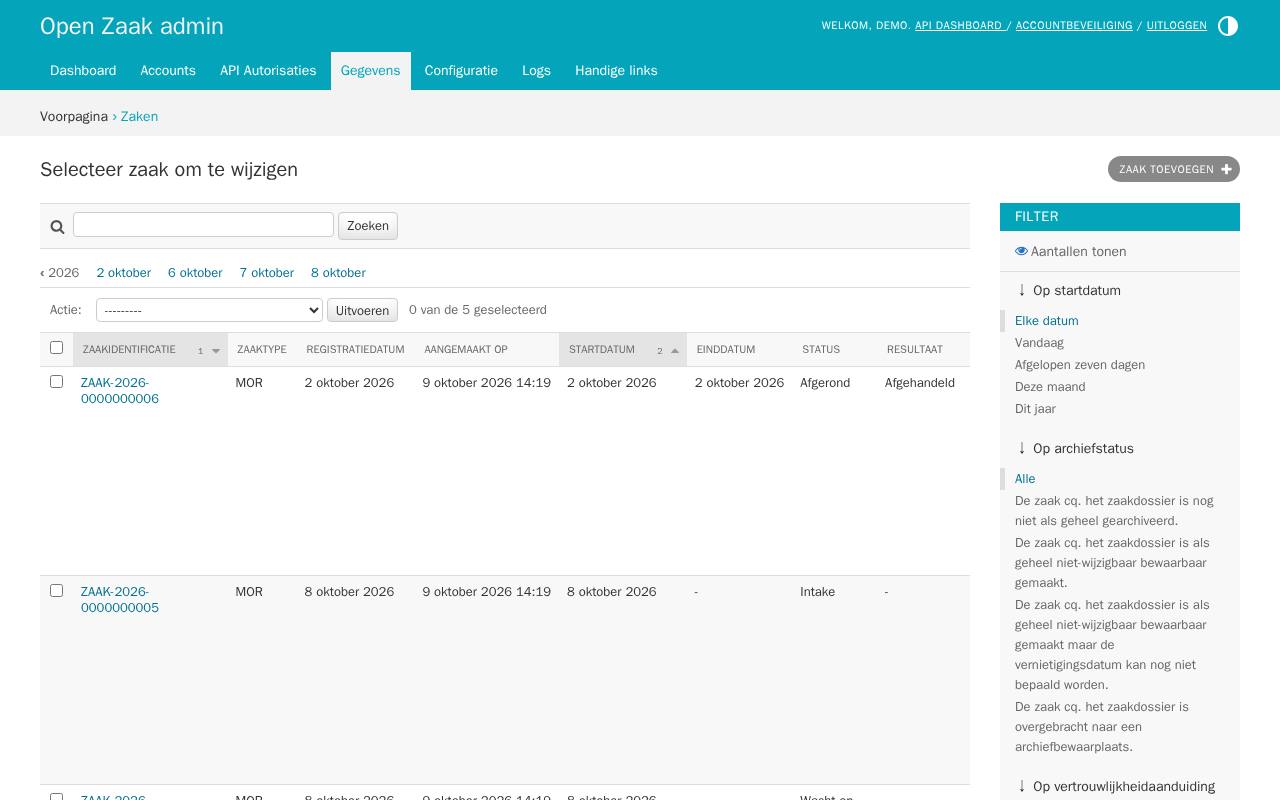Filter by date 6 oktober
The height and width of the screenshot is (800, 1280).
[x=195, y=272]
